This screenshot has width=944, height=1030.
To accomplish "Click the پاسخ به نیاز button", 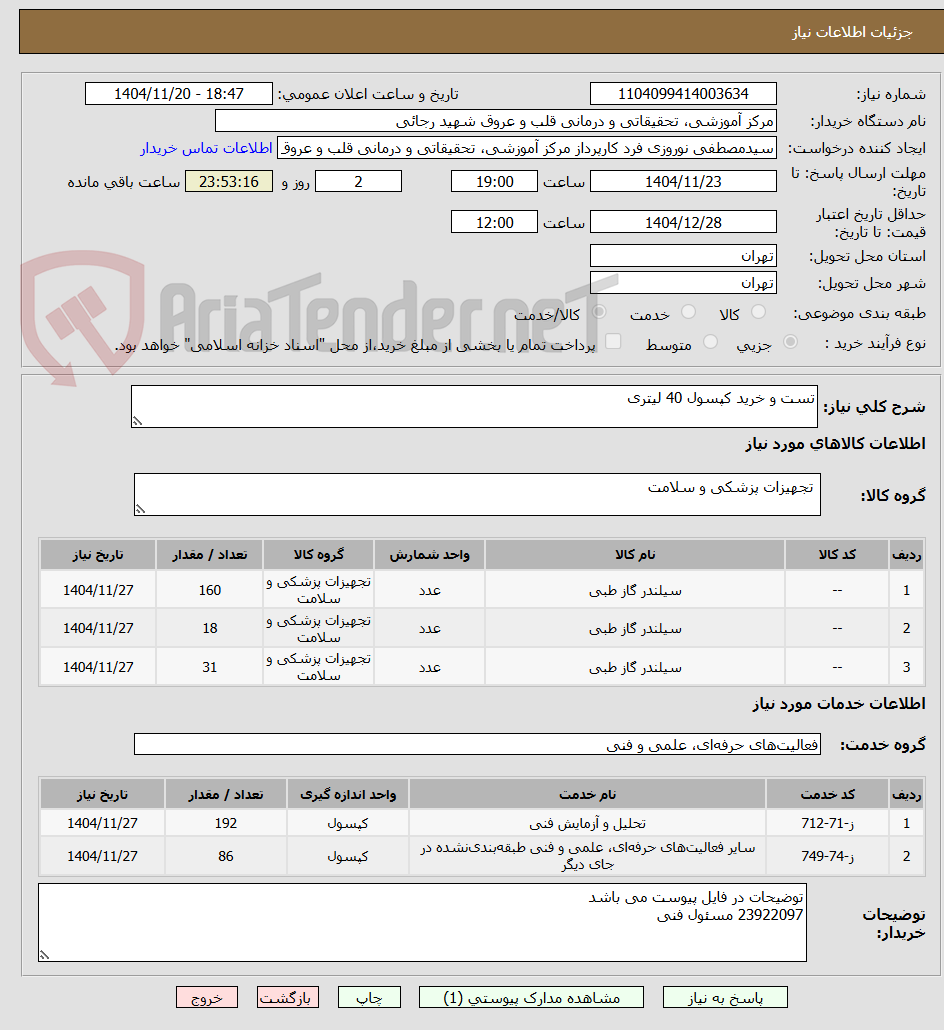I will click(725, 997).
